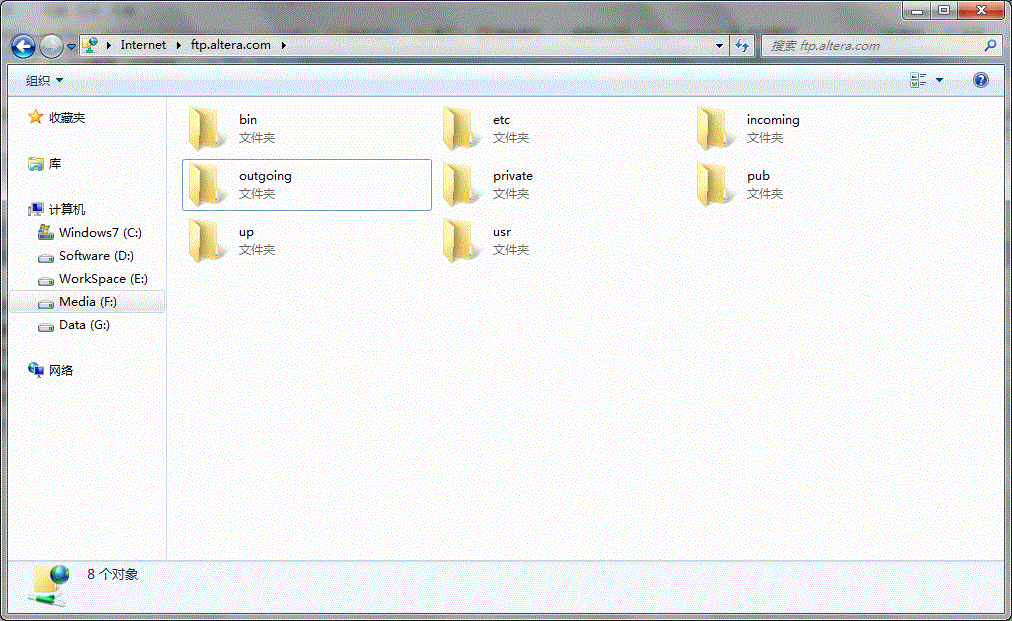Viewport: 1012px width, 621px height.
Task: Maximize the Explorer window
Action: 944,10
